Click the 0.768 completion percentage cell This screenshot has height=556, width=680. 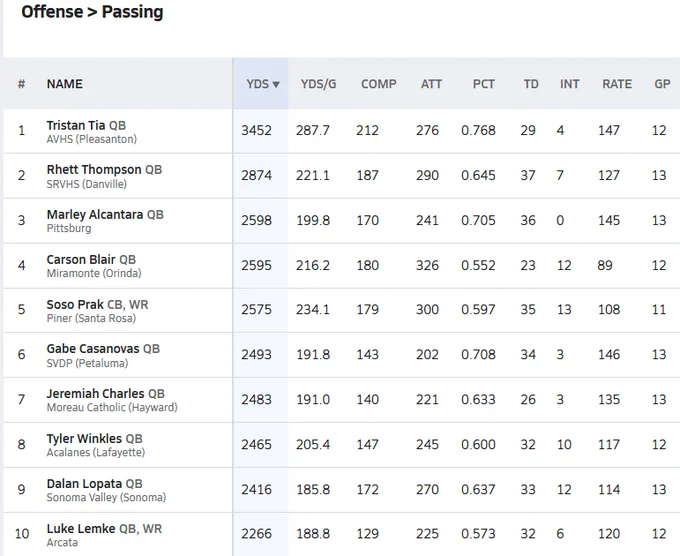478,131
